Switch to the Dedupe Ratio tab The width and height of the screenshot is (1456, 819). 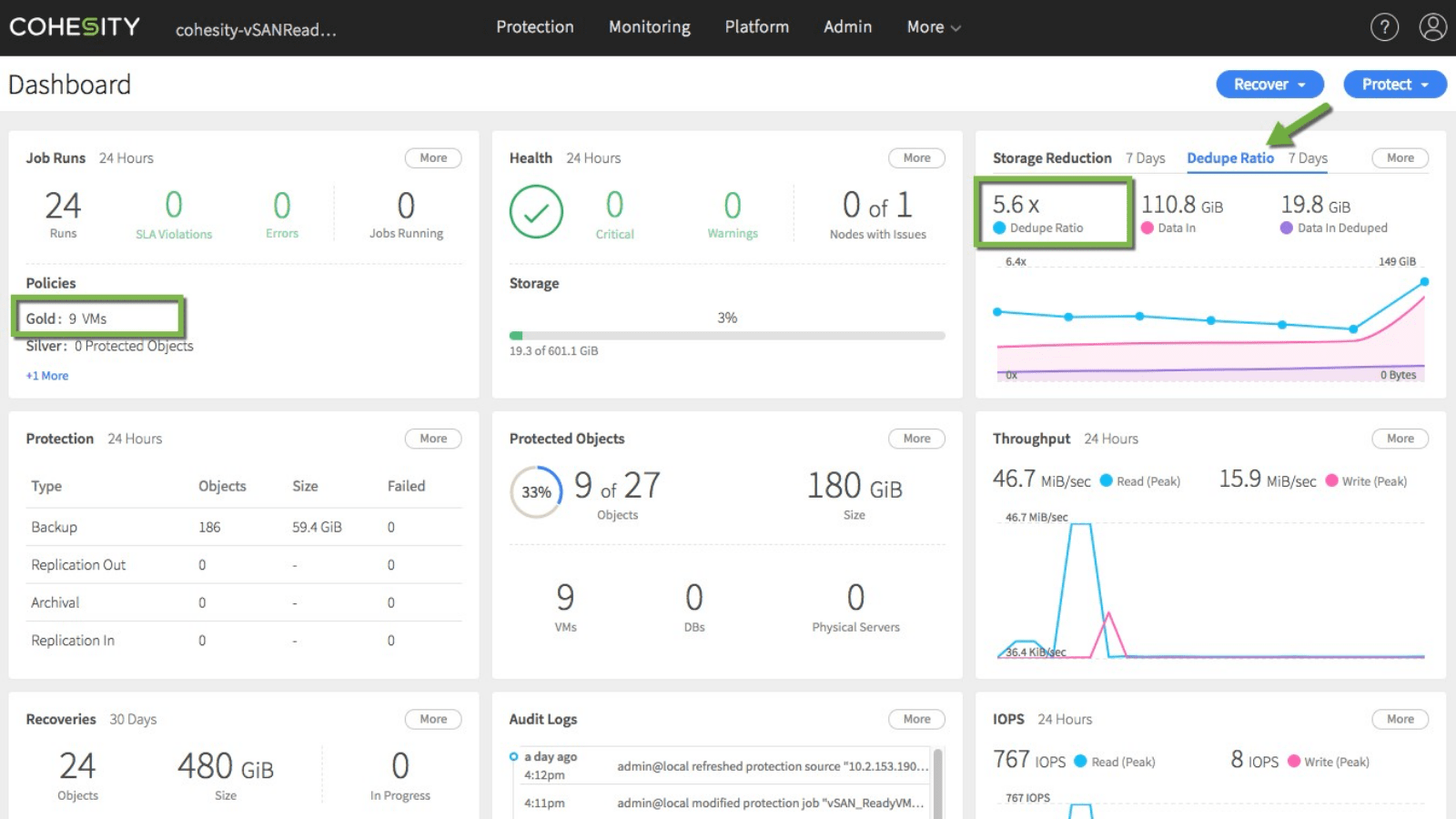click(x=1230, y=158)
